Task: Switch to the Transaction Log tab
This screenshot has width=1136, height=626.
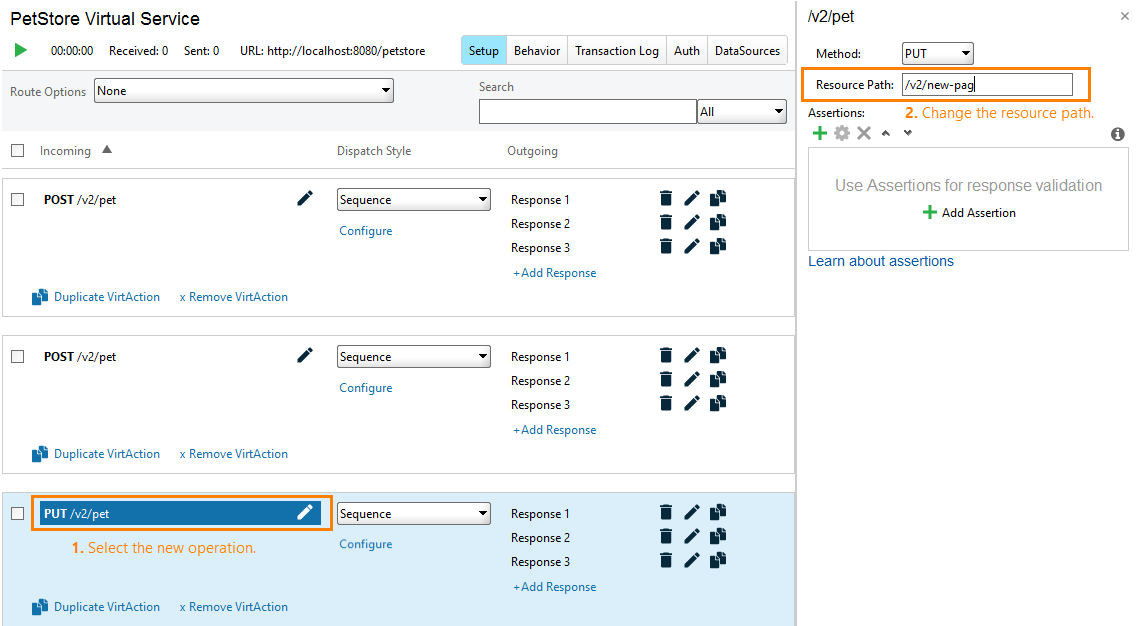Action: (x=617, y=50)
